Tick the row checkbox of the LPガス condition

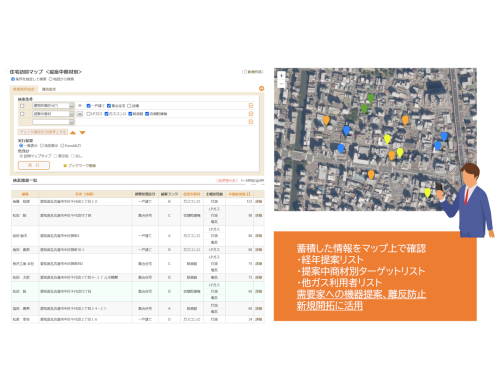coord(22,114)
